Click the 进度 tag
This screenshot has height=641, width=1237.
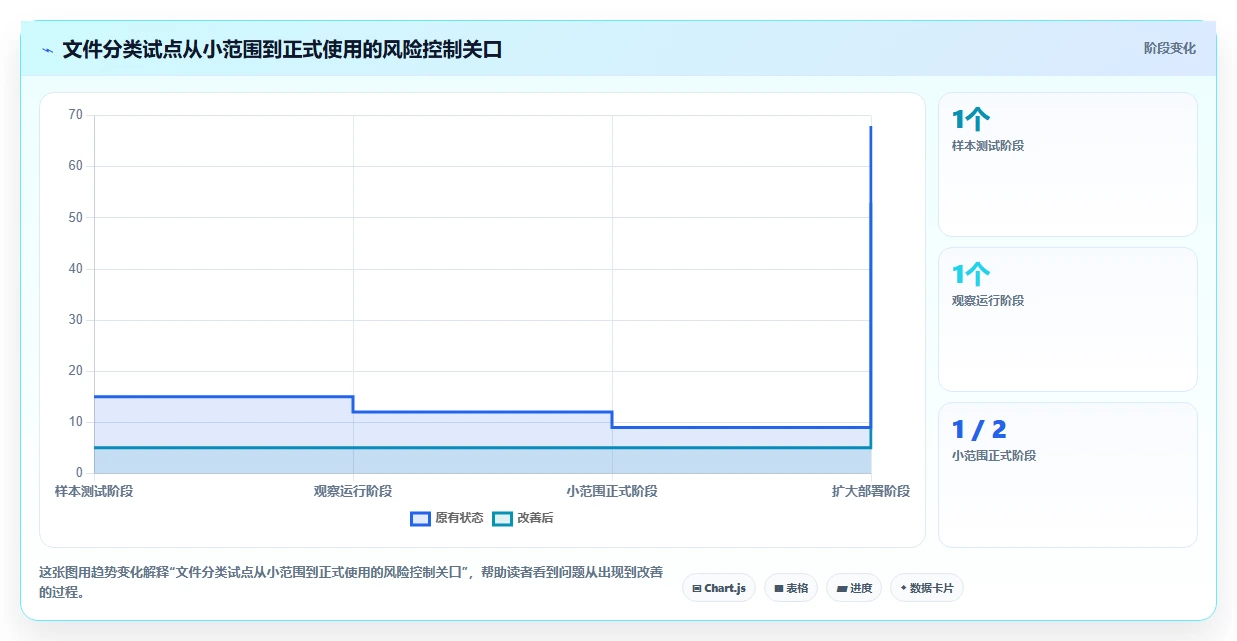[x=854, y=588]
